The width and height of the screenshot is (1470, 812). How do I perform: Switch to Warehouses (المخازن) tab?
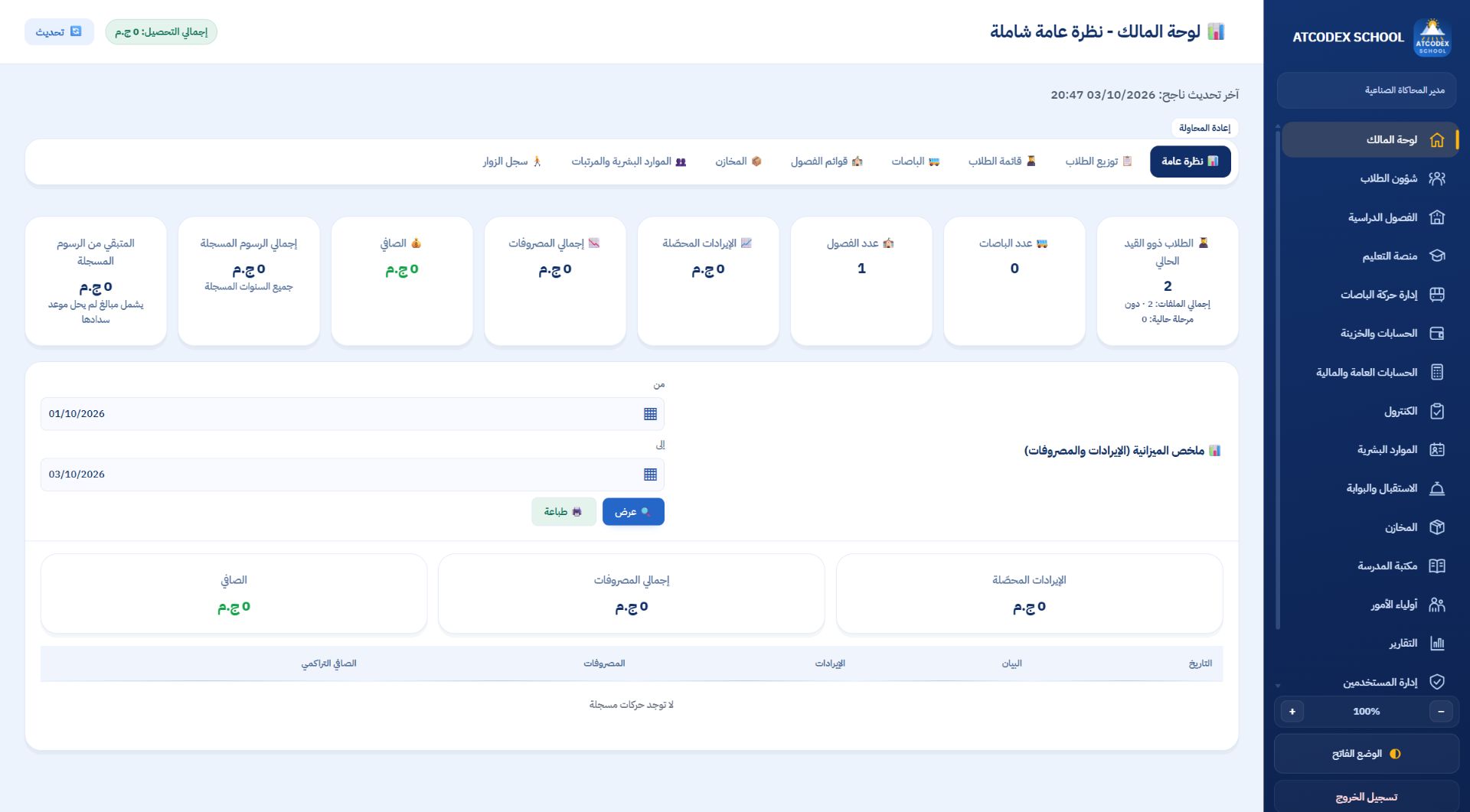point(739,161)
